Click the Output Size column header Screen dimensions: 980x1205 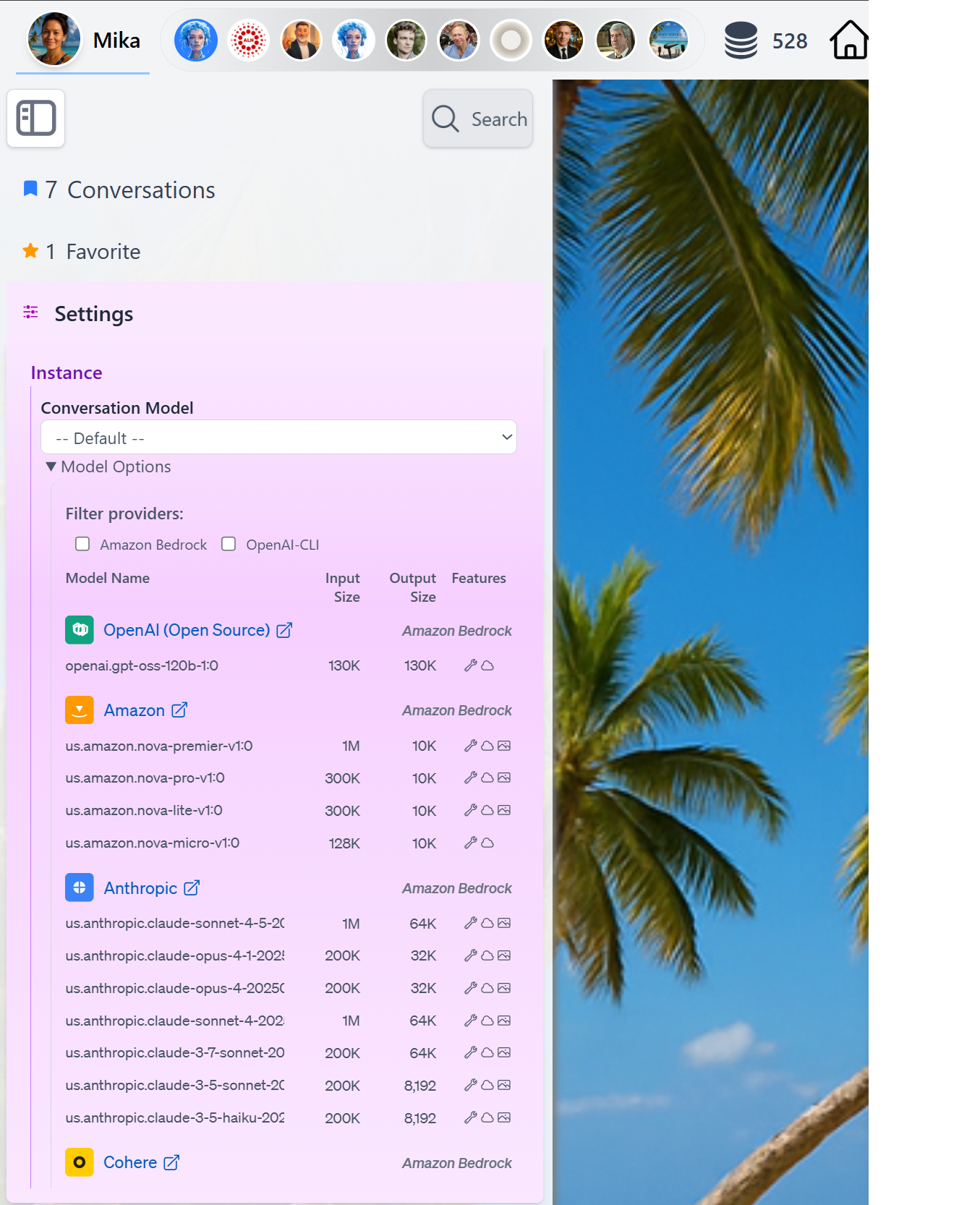pos(413,587)
